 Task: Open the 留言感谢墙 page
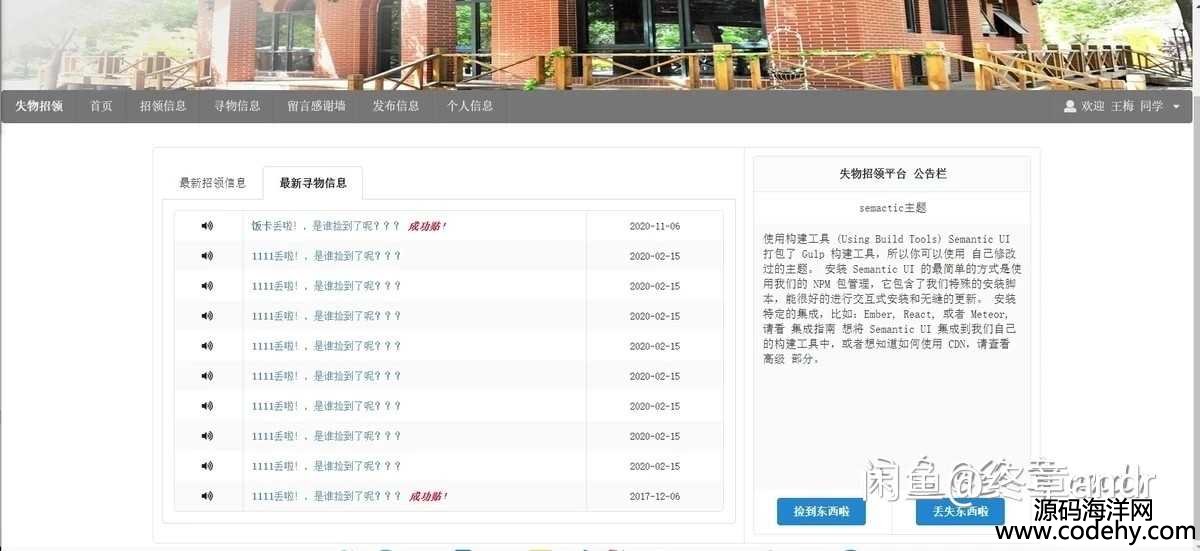316,106
